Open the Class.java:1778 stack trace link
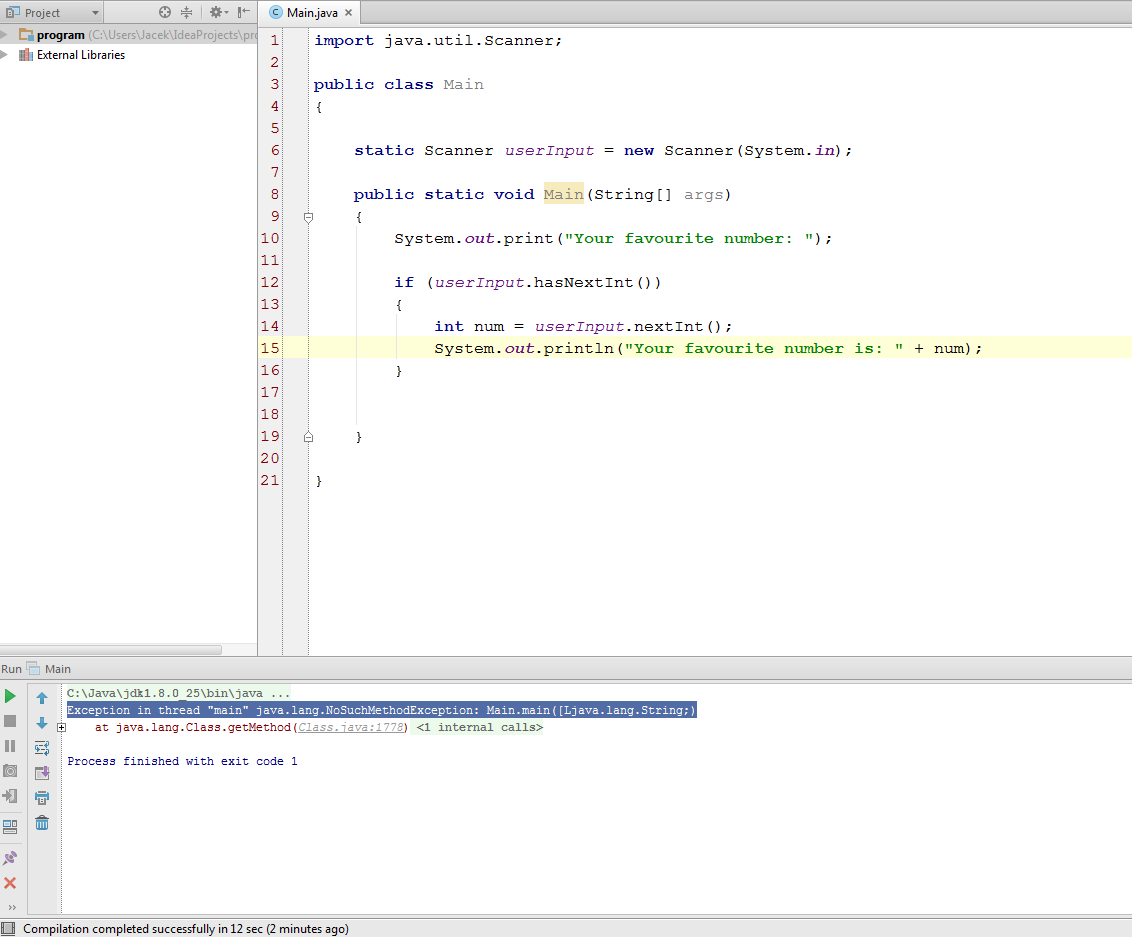This screenshot has width=1132, height=937. 350,728
